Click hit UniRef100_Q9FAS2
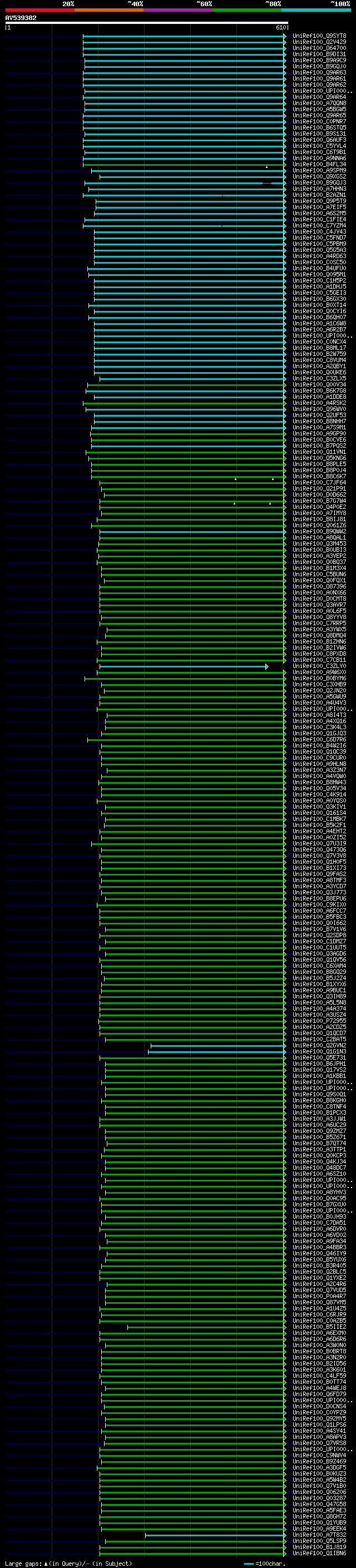The image size is (356, 1568). point(319,874)
